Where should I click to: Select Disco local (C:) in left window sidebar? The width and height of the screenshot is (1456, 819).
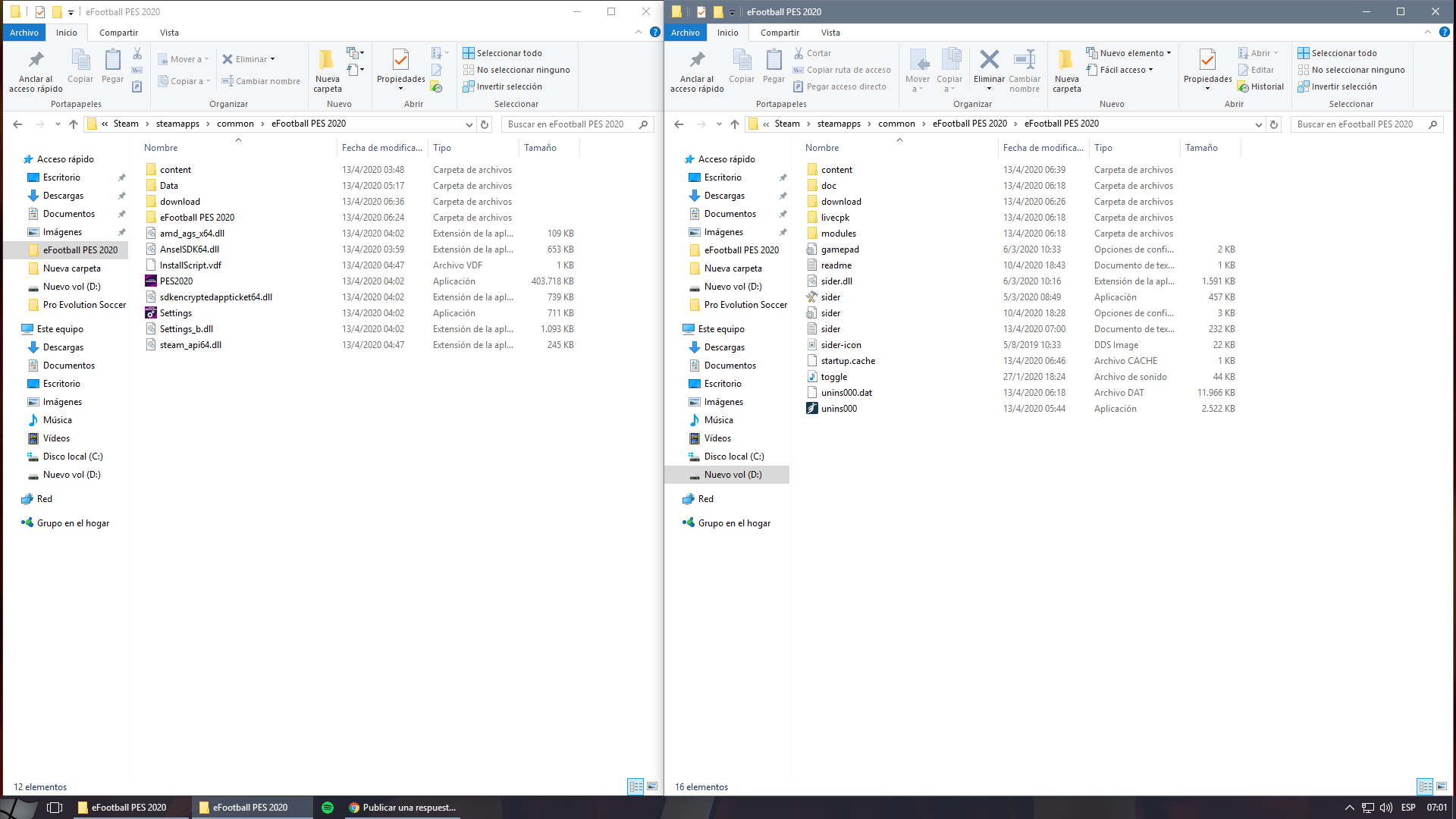65,457
